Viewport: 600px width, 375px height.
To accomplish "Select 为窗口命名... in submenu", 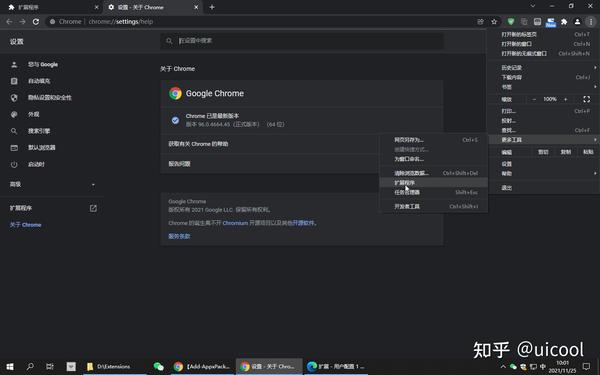I will 434,159.
